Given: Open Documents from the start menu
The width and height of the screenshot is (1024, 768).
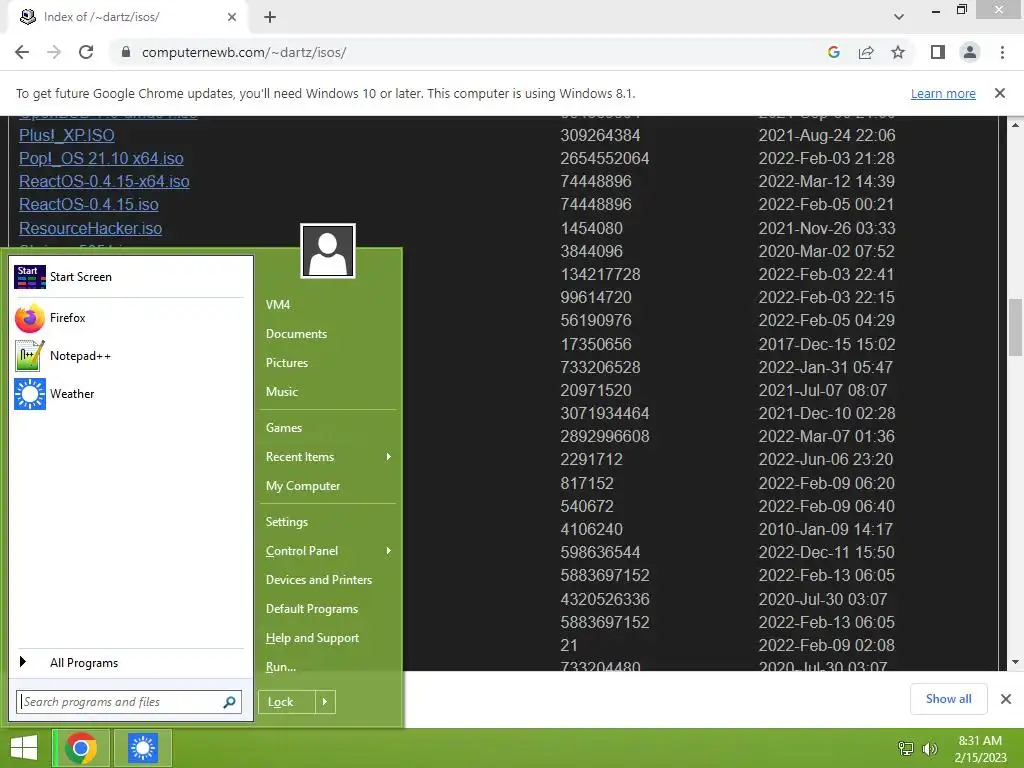Looking at the screenshot, I should (x=296, y=334).
